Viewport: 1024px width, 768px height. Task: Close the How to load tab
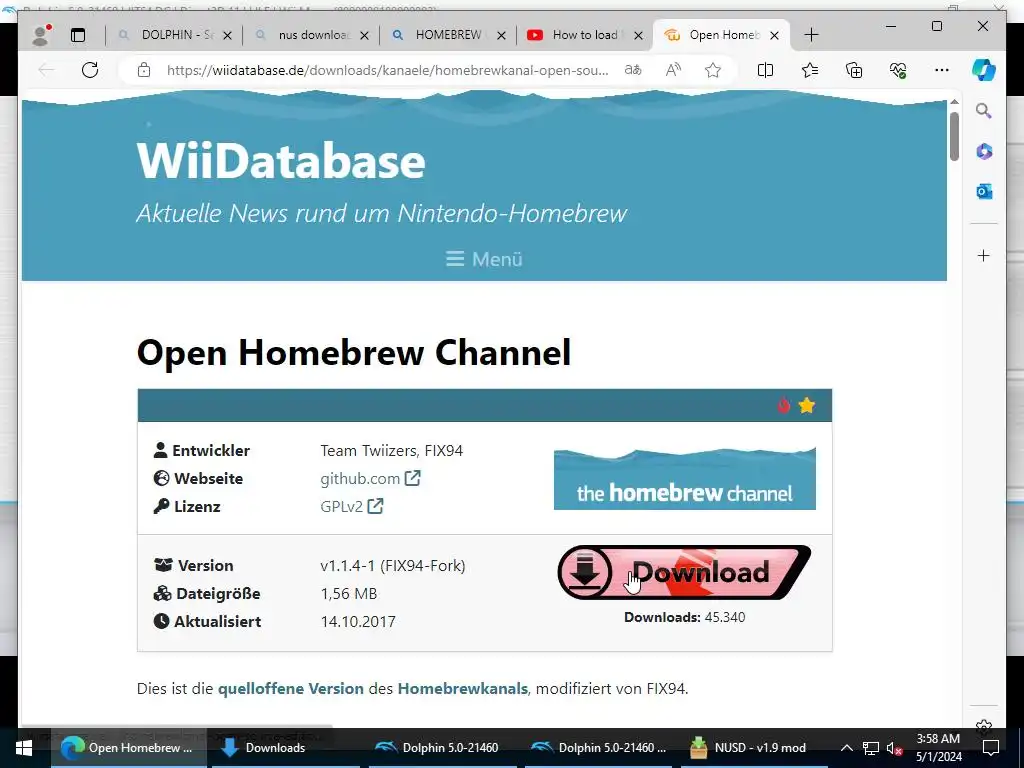pyautogui.click(x=639, y=35)
